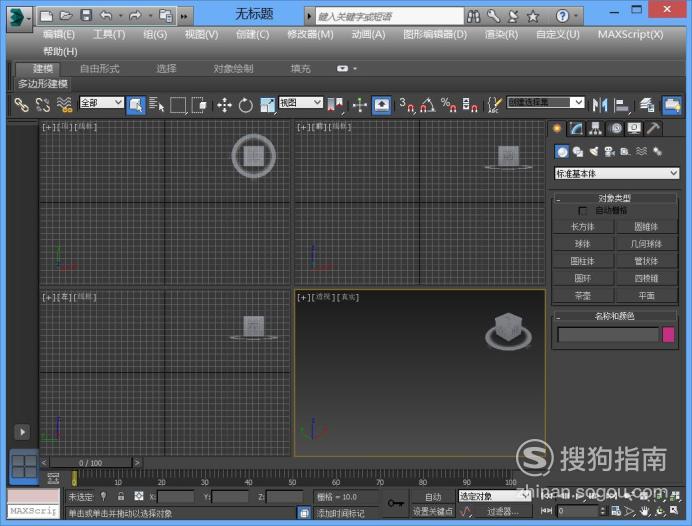This screenshot has height=526, width=692.
Task: Click the object name input field
Action: (608, 335)
